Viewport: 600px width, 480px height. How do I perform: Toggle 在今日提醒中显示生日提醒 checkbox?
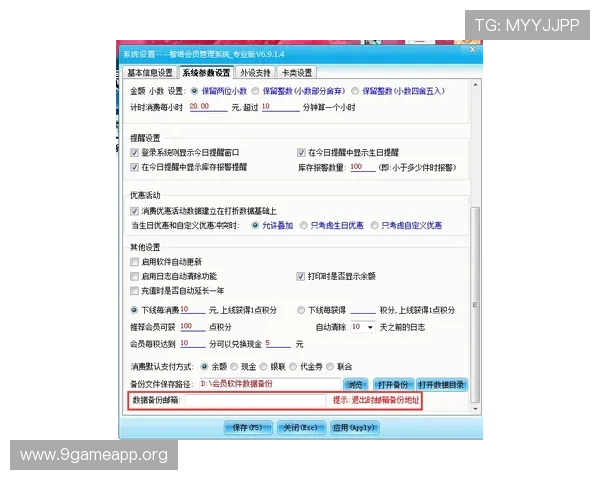click(x=301, y=152)
